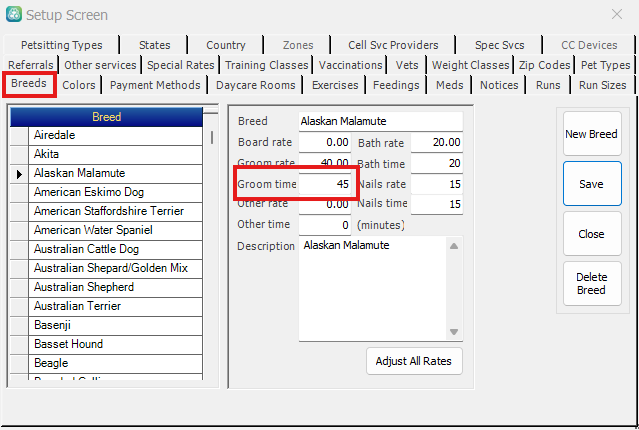Click the breed list scrollbar thumb

[x=212, y=137]
